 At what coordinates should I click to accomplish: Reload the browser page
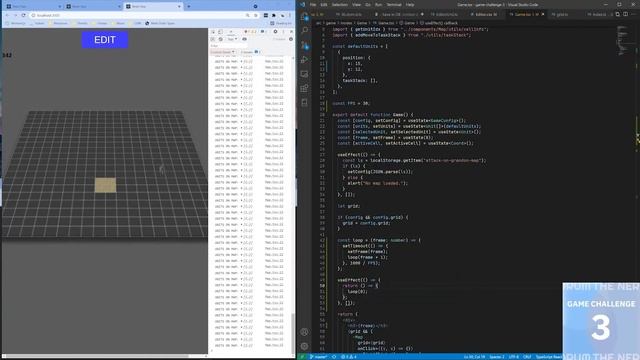[x=23, y=15]
